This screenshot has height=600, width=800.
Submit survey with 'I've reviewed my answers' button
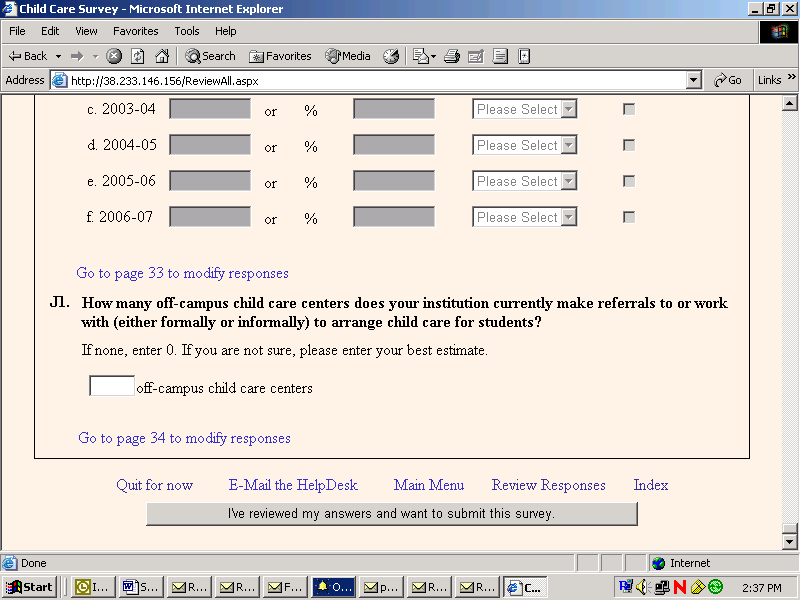(392, 514)
